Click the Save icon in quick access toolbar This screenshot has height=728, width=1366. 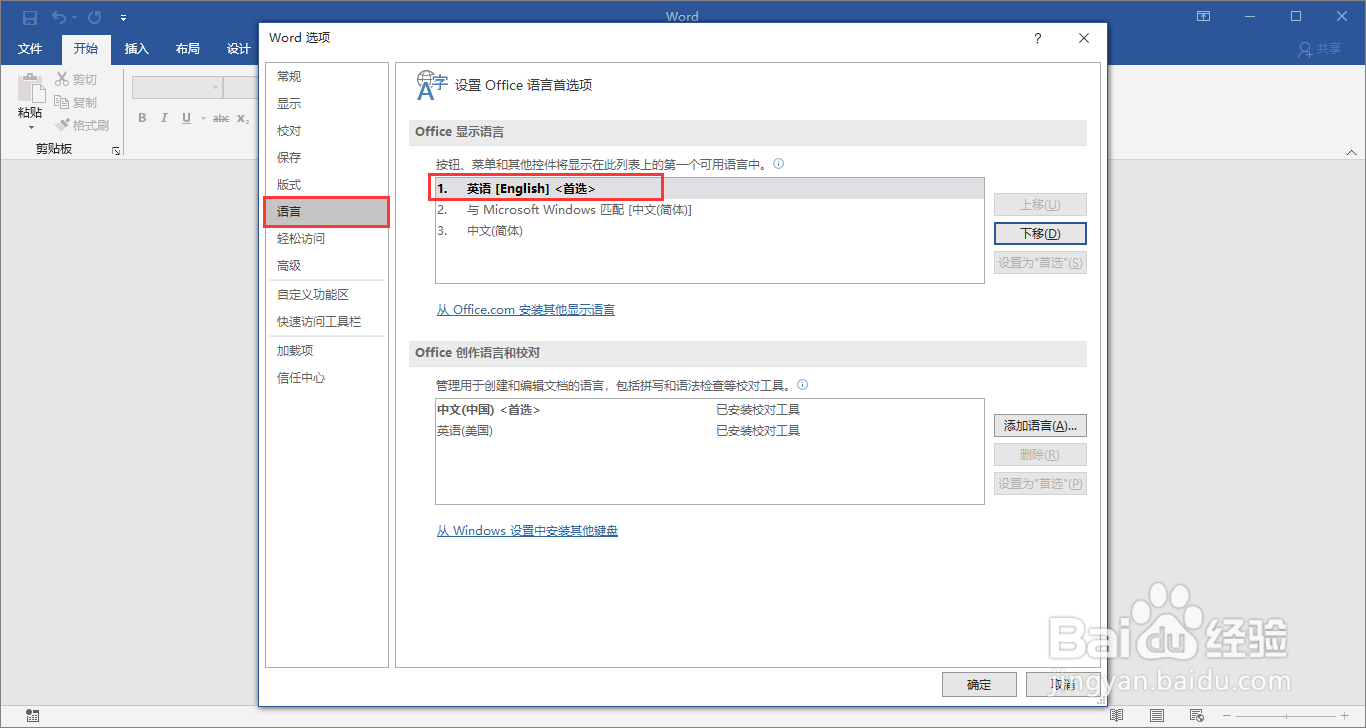(x=30, y=17)
